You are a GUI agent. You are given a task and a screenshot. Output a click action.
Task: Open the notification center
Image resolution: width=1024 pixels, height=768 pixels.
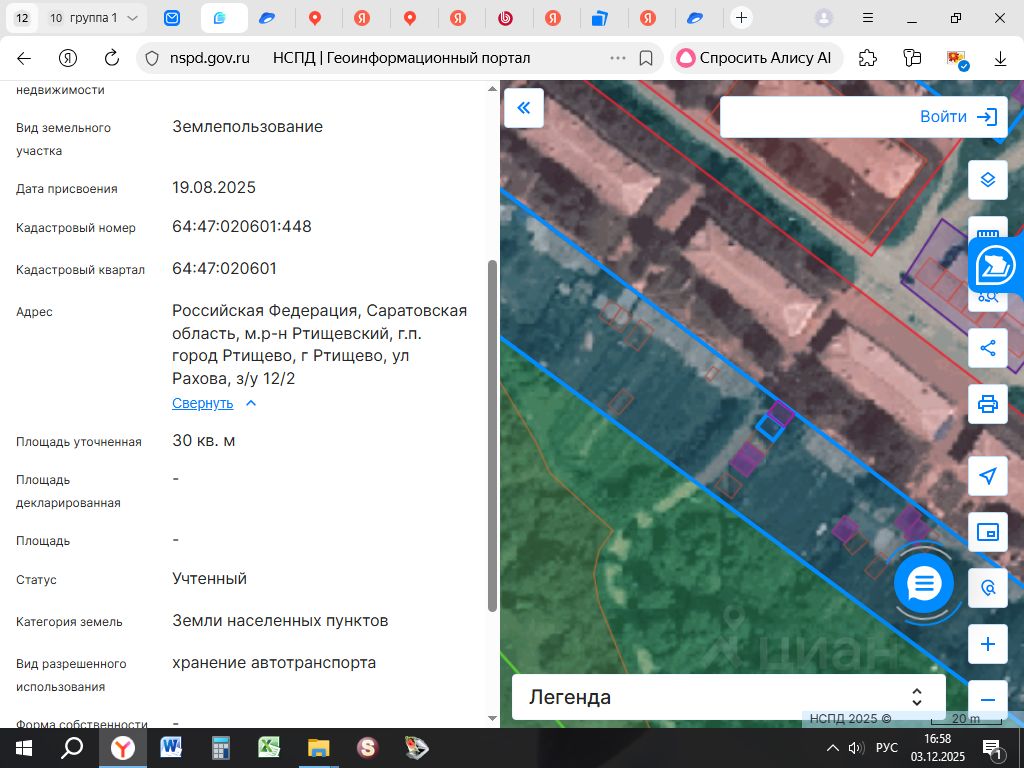(992, 749)
